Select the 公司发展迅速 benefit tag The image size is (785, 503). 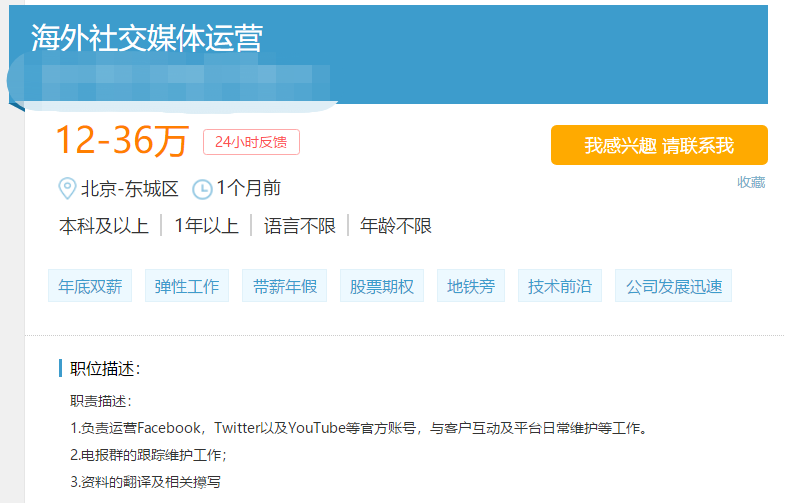pyautogui.click(x=673, y=286)
